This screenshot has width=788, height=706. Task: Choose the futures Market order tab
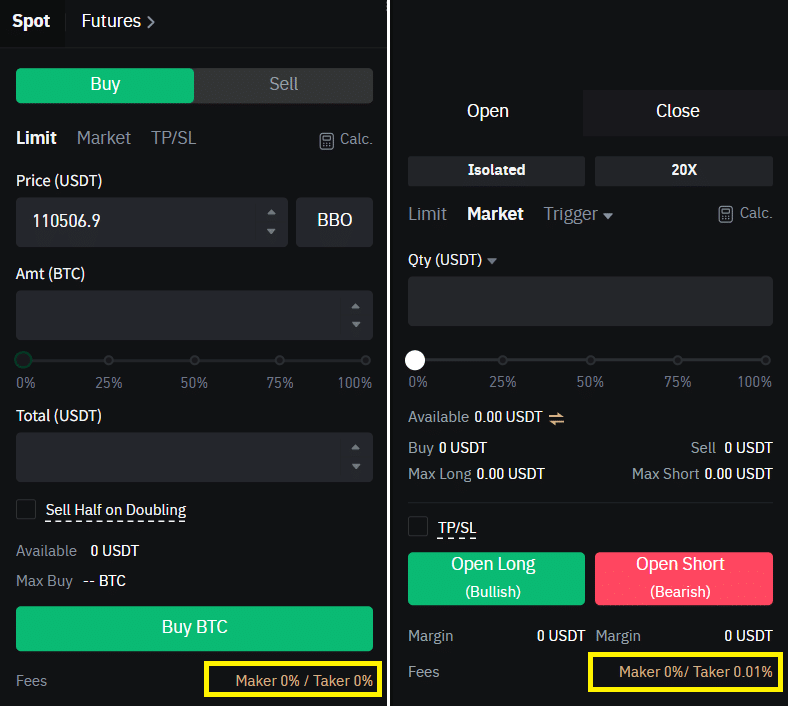pyautogui.click(x=496, y=215)
